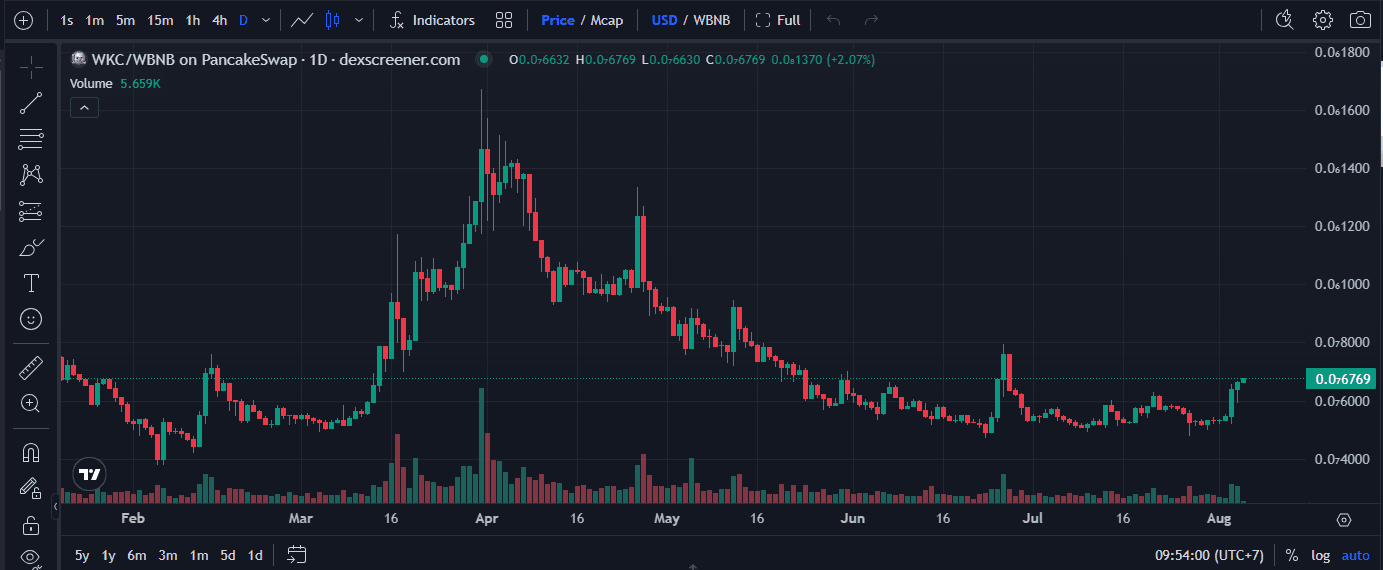Open the go to date calendar icon
This screenshot has height=570, width=1383.
296,554
